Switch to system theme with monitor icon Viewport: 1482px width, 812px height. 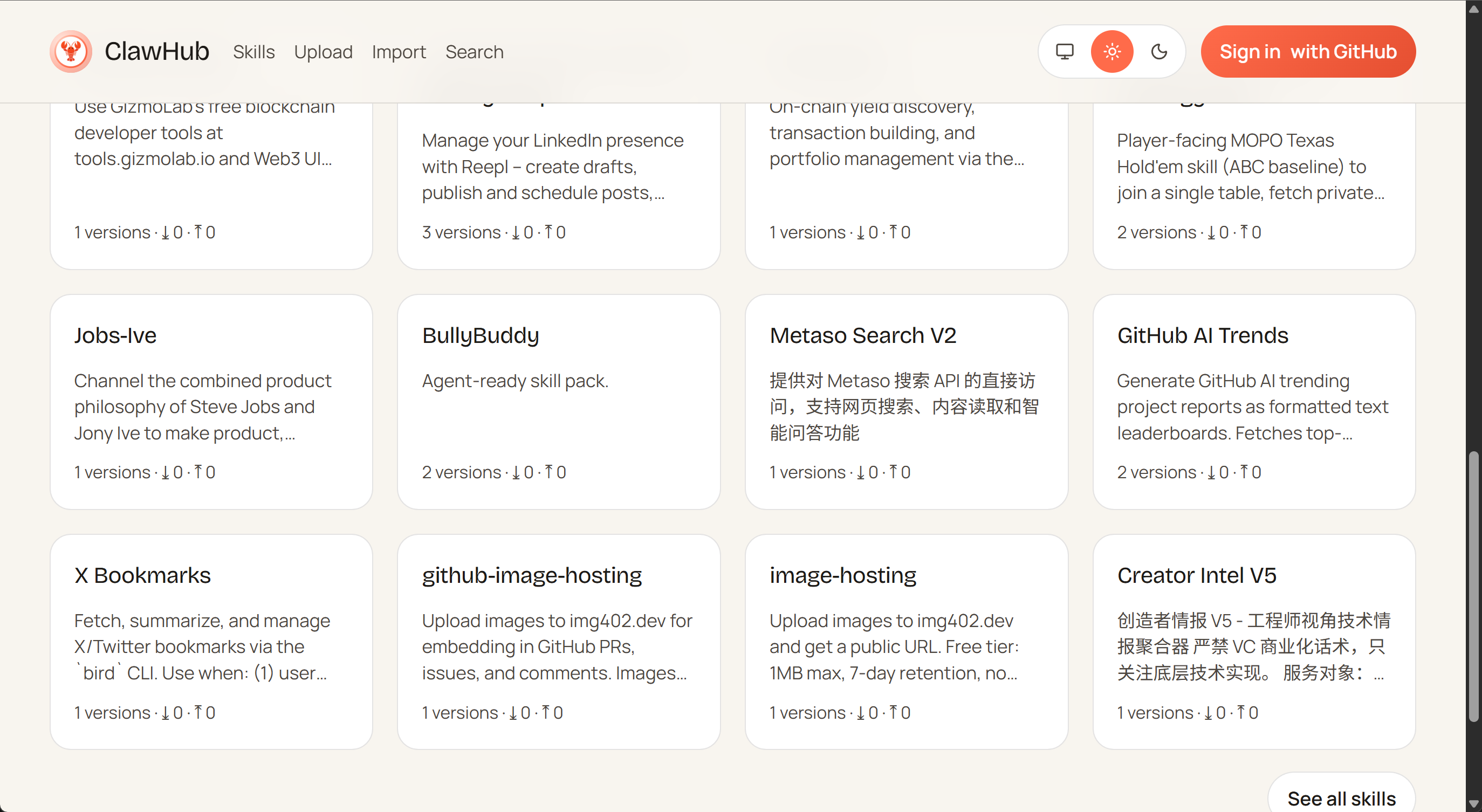coord(1065,52)
